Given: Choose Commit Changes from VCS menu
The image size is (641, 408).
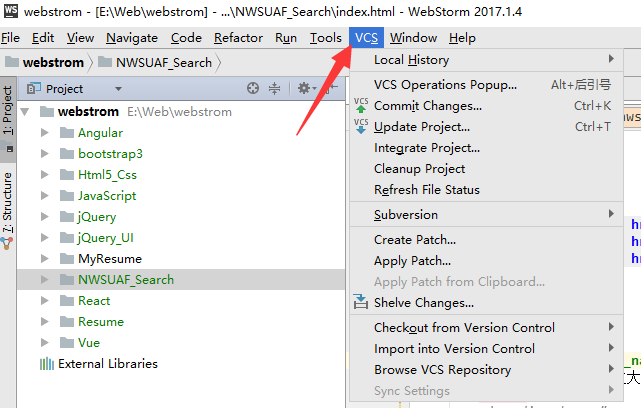Looking at the screenshot, I should coord(486,105).
